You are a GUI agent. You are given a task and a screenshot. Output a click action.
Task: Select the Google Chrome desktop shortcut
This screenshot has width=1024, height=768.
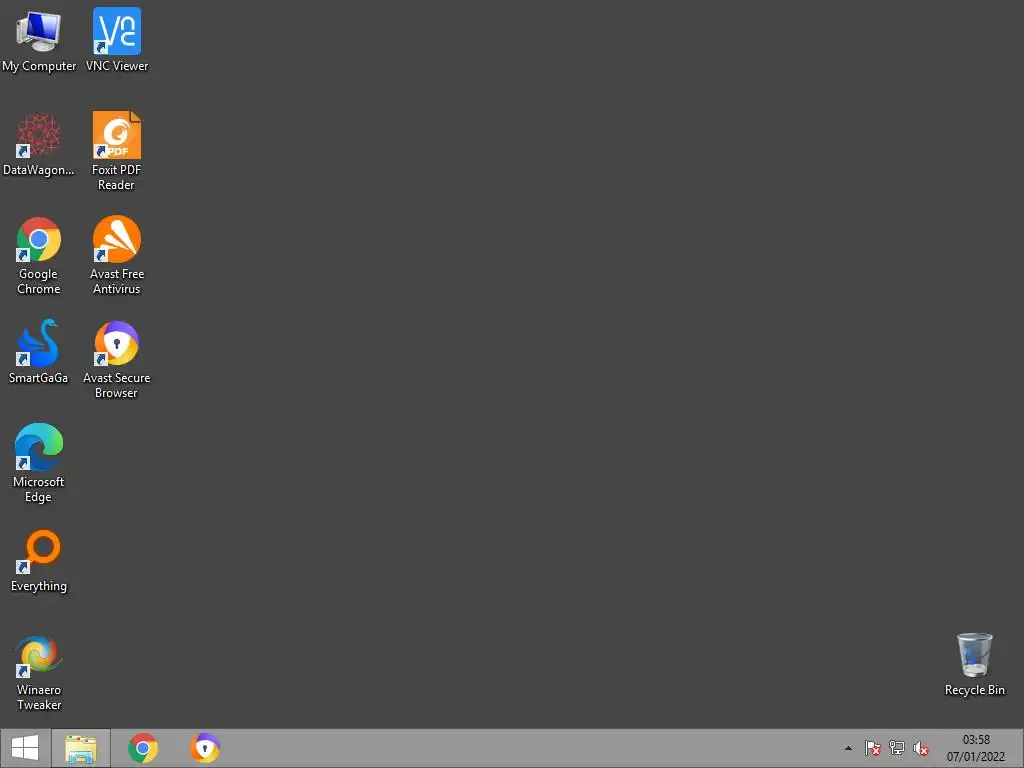point(39,255)
